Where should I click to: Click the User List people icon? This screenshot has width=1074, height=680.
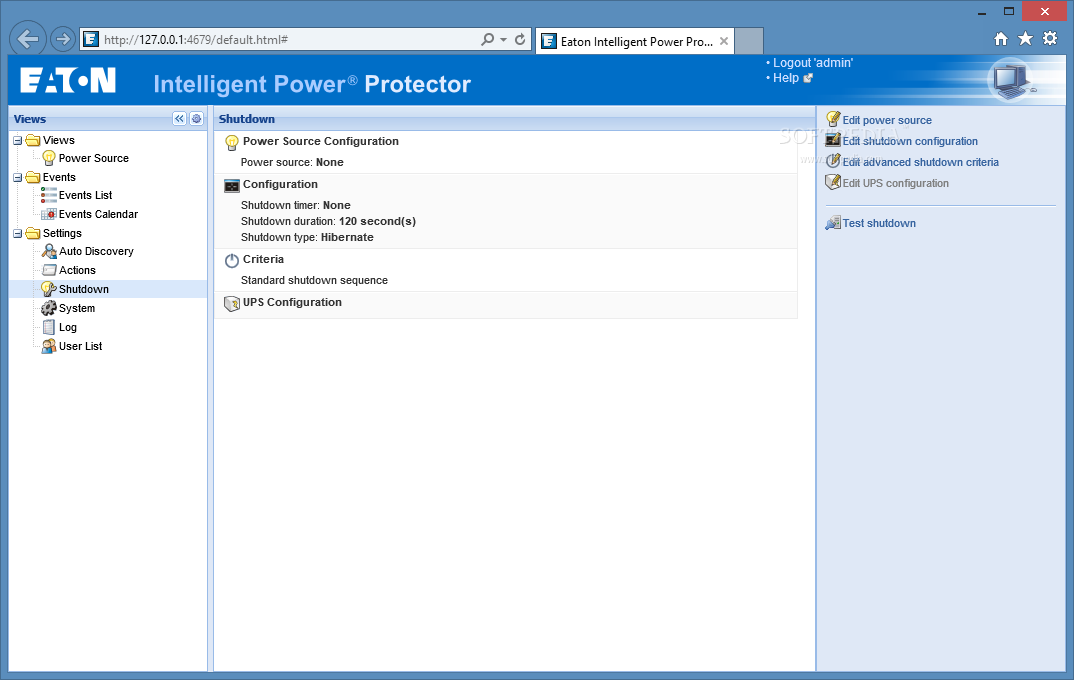click(49, 347)
